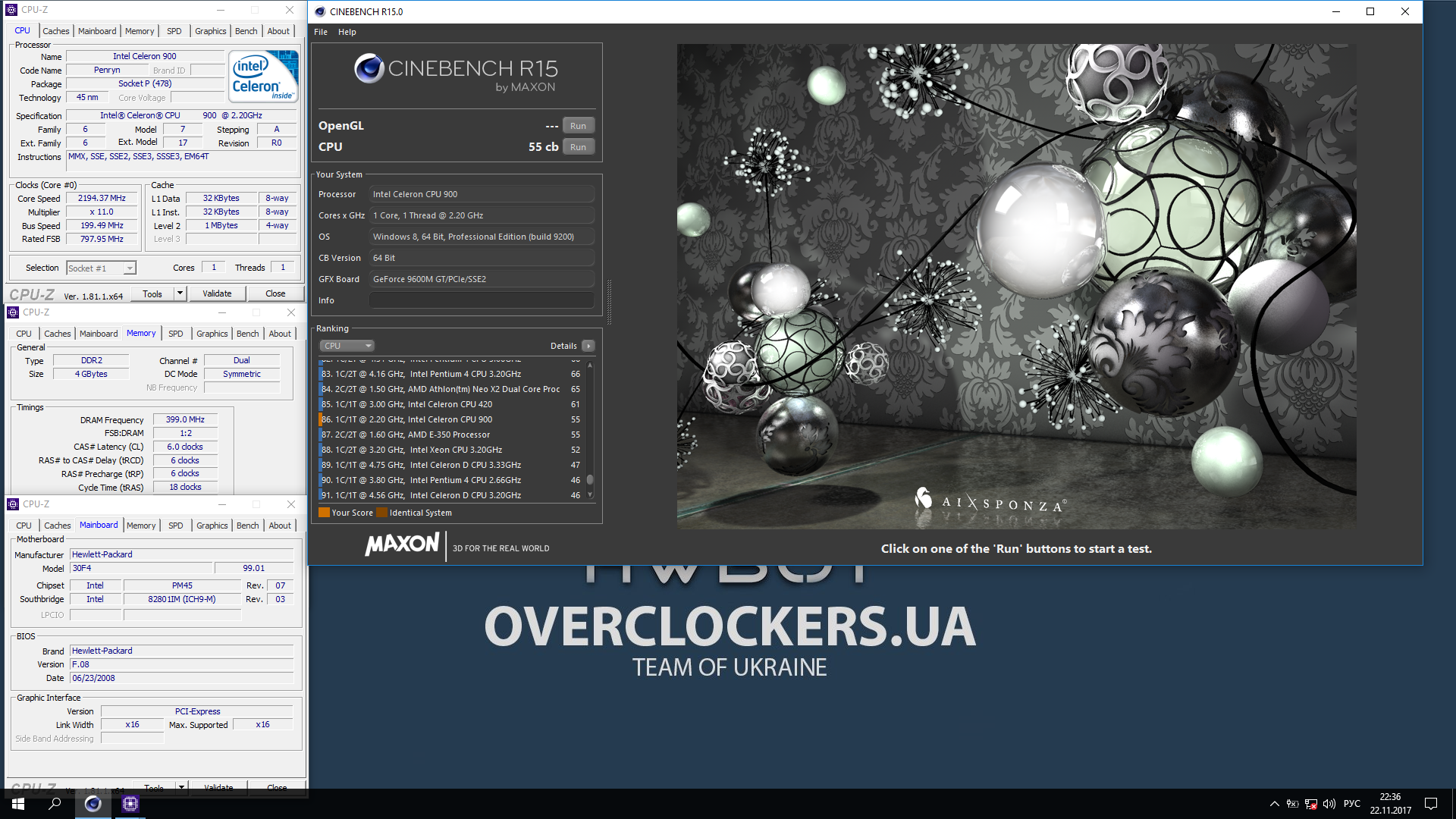This screenshot has height=819, width=1456.
Task: Select Memory tab in bottom CPU-Z window
Action: pyautogui.click(x=141, y=526)
